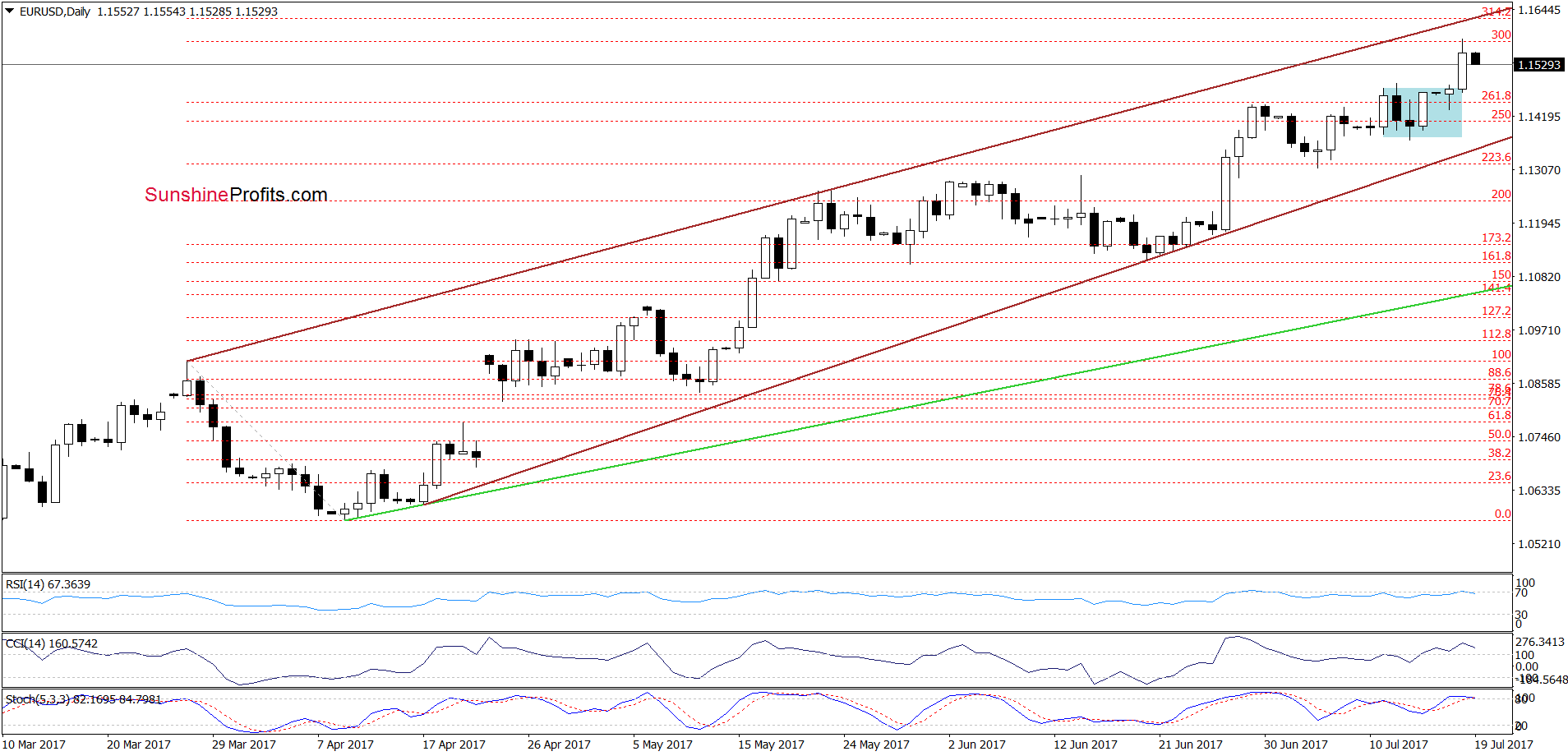Click the 1.13070 price scale label
Image resolution: width=1568 pixels, height=756 pixels.
1538,170
